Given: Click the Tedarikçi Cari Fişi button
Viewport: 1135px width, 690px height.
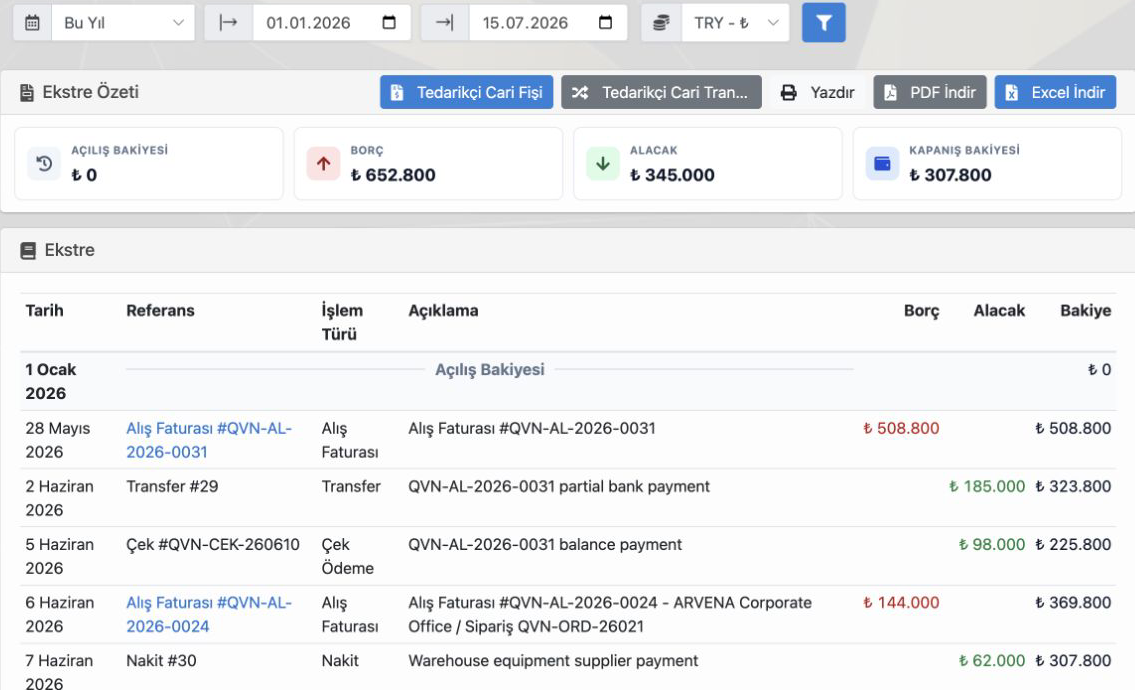Looking at the screenshot, I should 466,92.
